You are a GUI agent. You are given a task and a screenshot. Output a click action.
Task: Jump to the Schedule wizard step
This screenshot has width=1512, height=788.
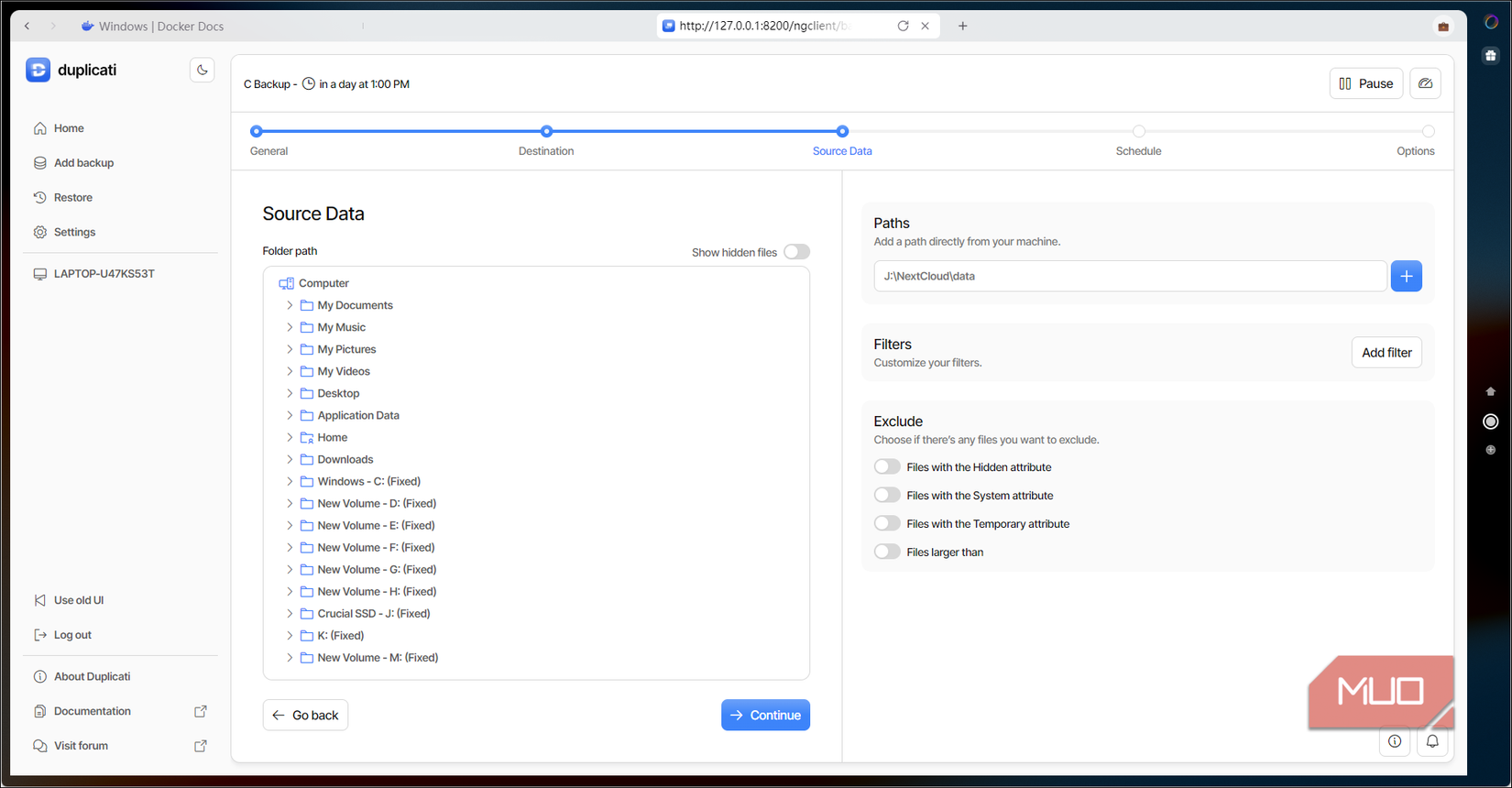1138,131
